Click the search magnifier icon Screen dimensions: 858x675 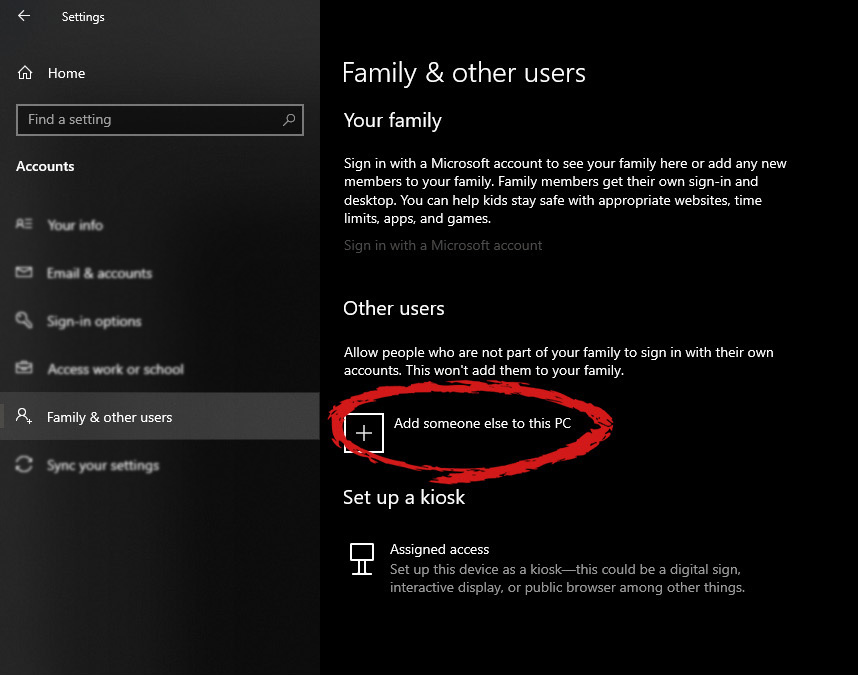(289, 119)
